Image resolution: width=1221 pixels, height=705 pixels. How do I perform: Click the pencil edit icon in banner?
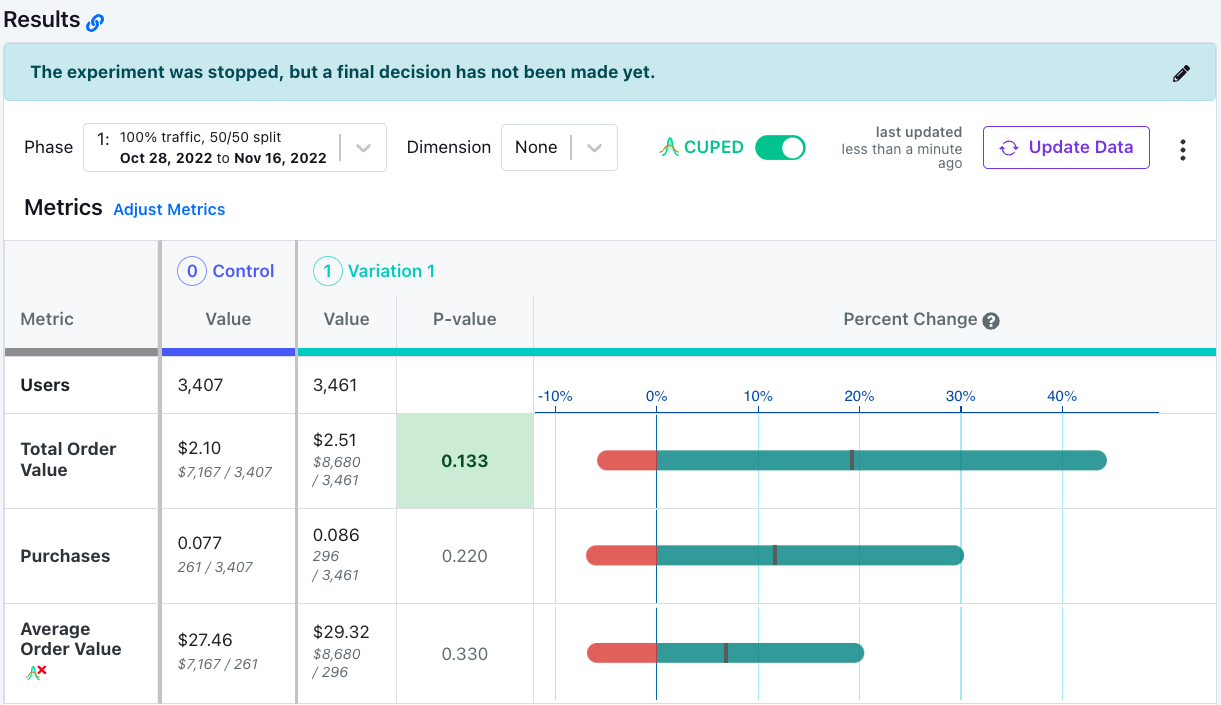1181,73
